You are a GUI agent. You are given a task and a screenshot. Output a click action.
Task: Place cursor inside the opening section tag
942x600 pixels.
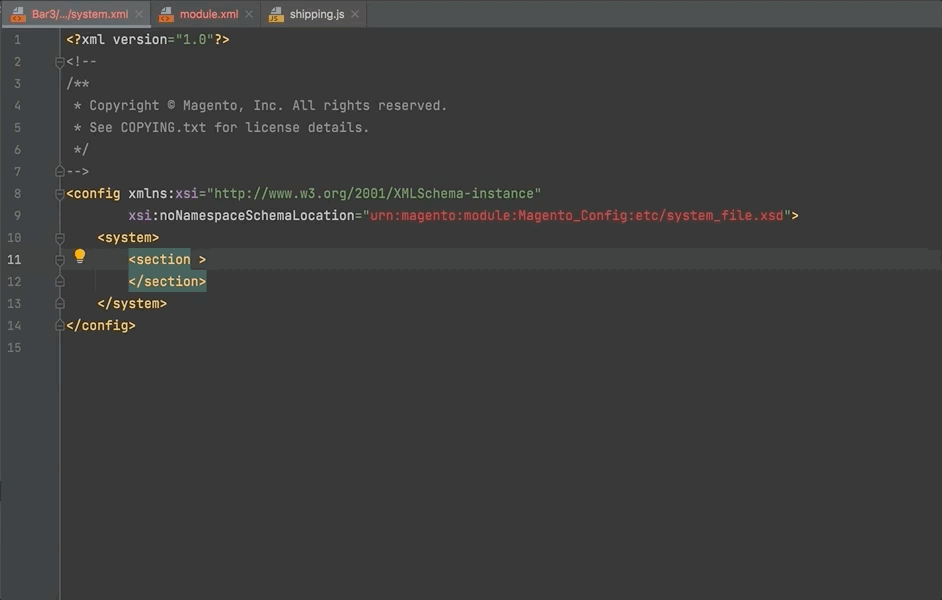(x=166, y=260)
